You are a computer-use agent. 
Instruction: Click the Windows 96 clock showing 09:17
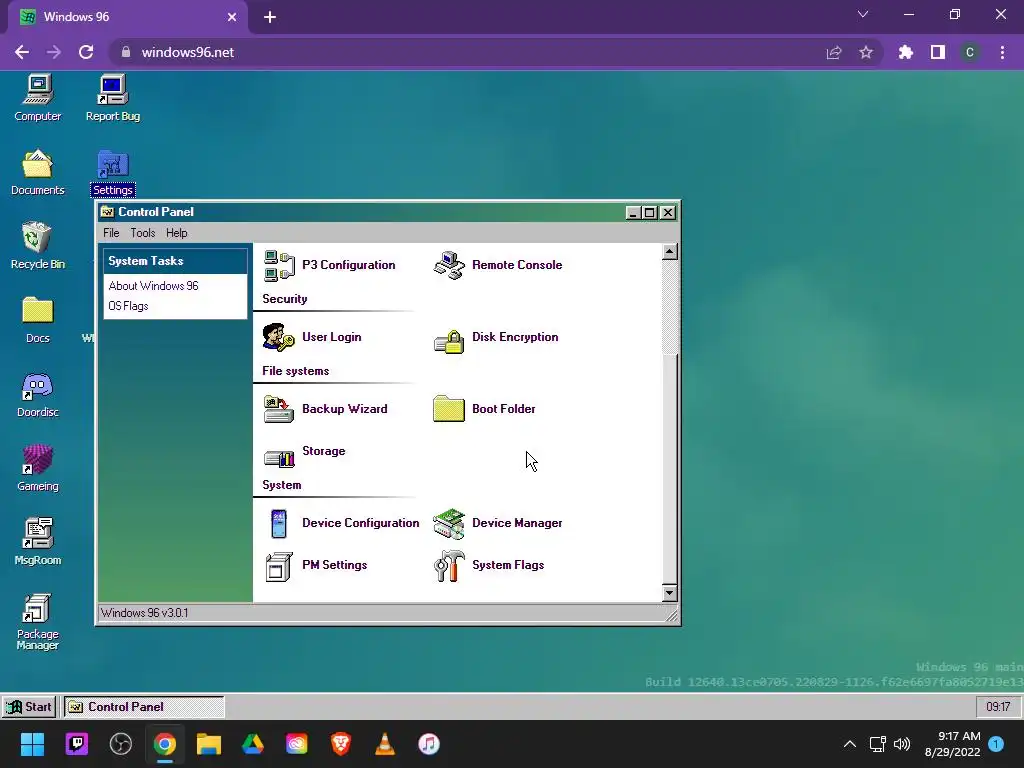(998, 707)
